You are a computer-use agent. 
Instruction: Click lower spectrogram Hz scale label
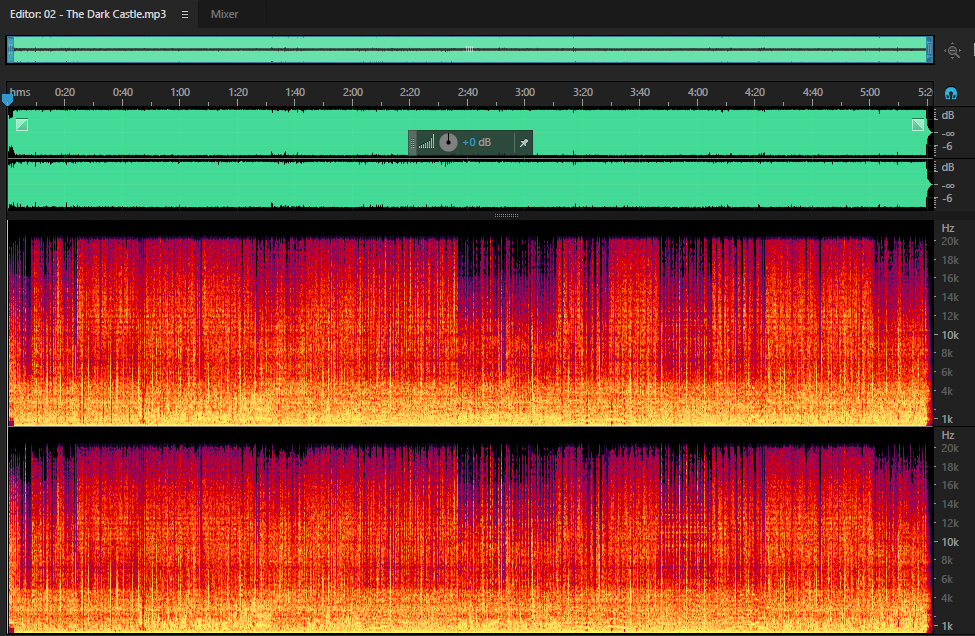click(x=948, y=435)
